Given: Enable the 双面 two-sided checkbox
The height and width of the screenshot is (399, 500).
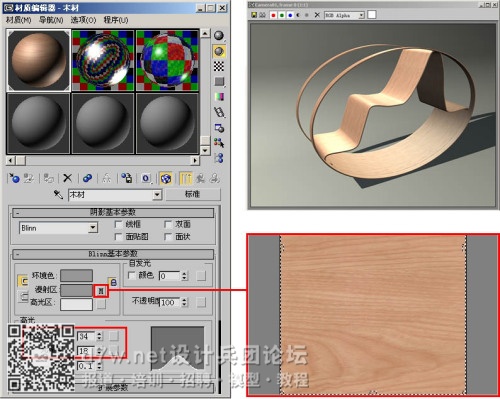Looking at the screenshot, I should pyautogui.click(x=168, y=224).
